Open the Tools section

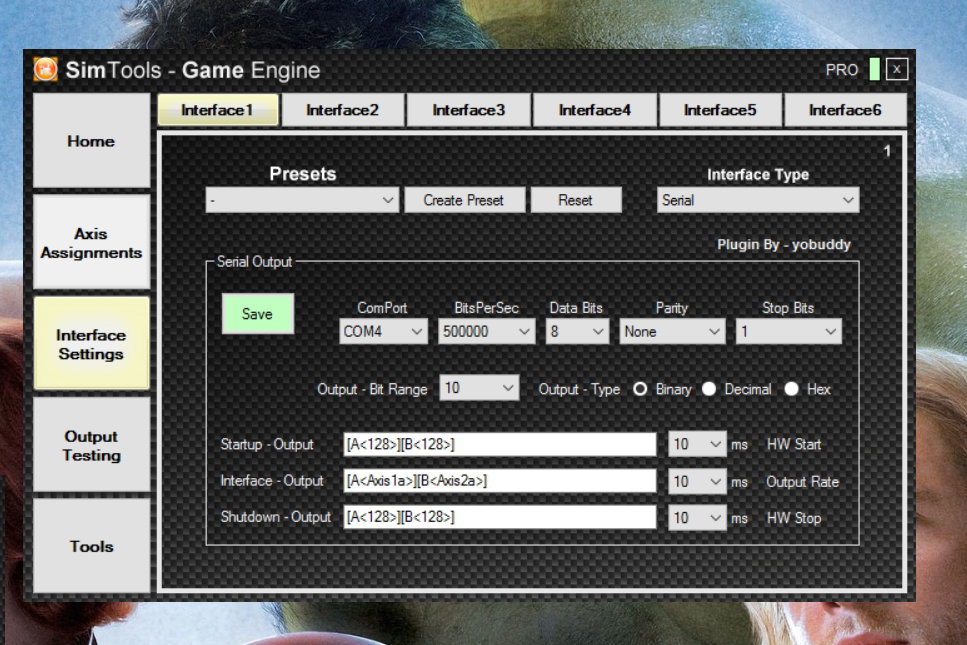91,546
